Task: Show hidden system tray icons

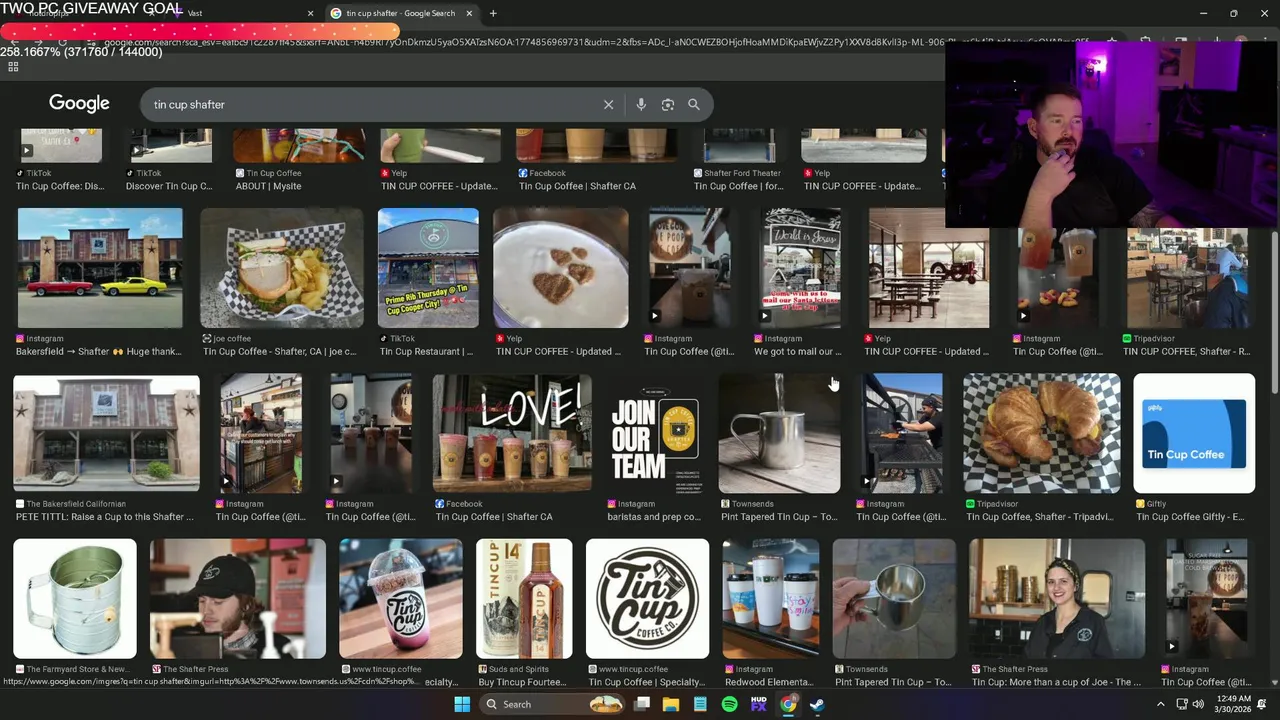Action: click(x=1161, y=704)
